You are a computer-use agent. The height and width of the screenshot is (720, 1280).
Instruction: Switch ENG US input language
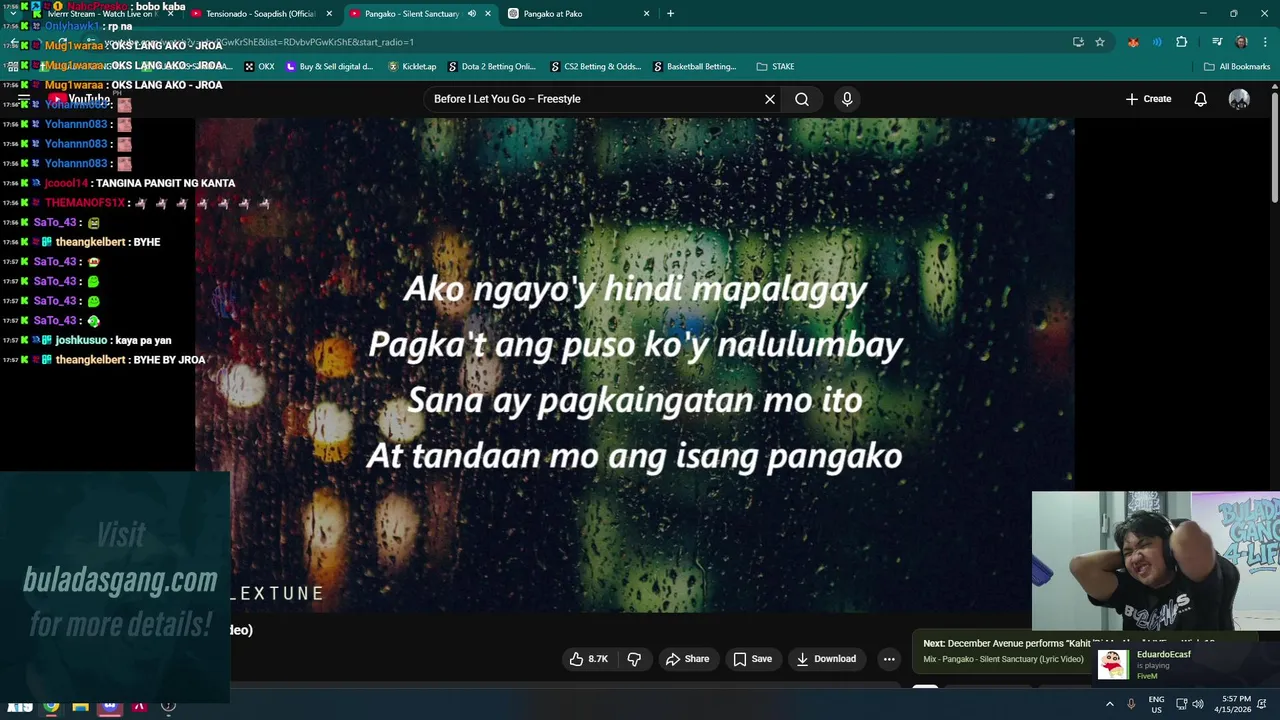pyautogui.click(x=1156, y=704)
